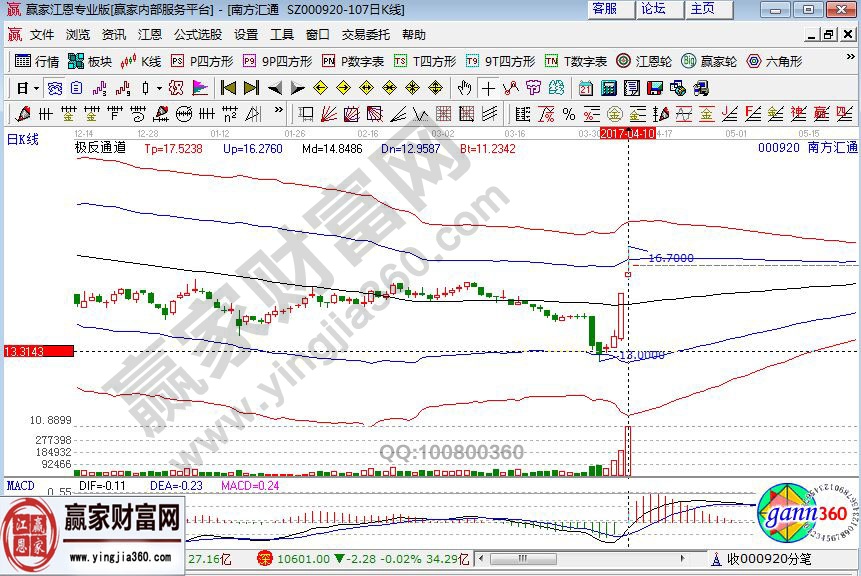Open the 交易委托 menu

coord(366,34)
